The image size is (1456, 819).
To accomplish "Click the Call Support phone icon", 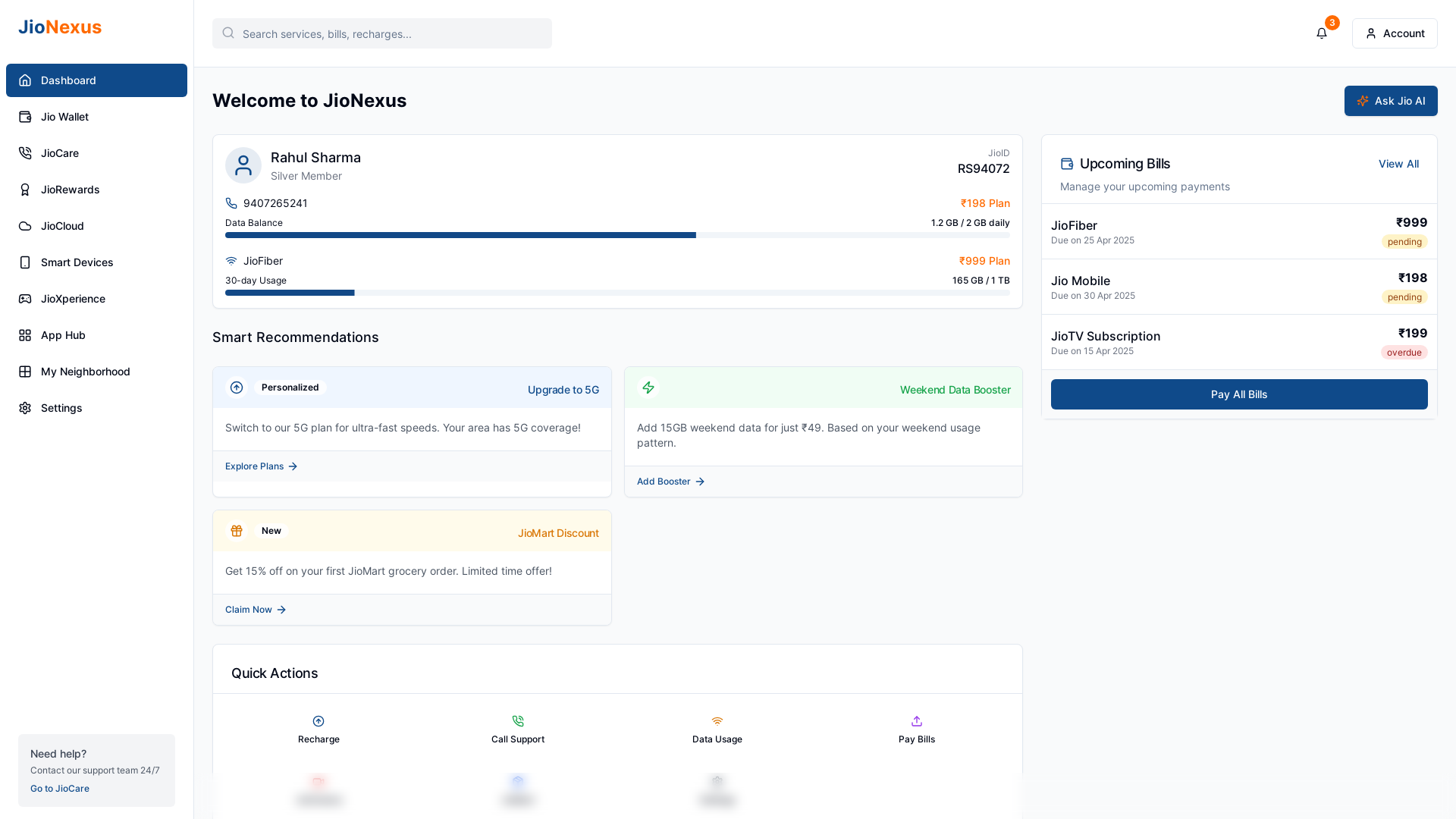I will [518, 721].
